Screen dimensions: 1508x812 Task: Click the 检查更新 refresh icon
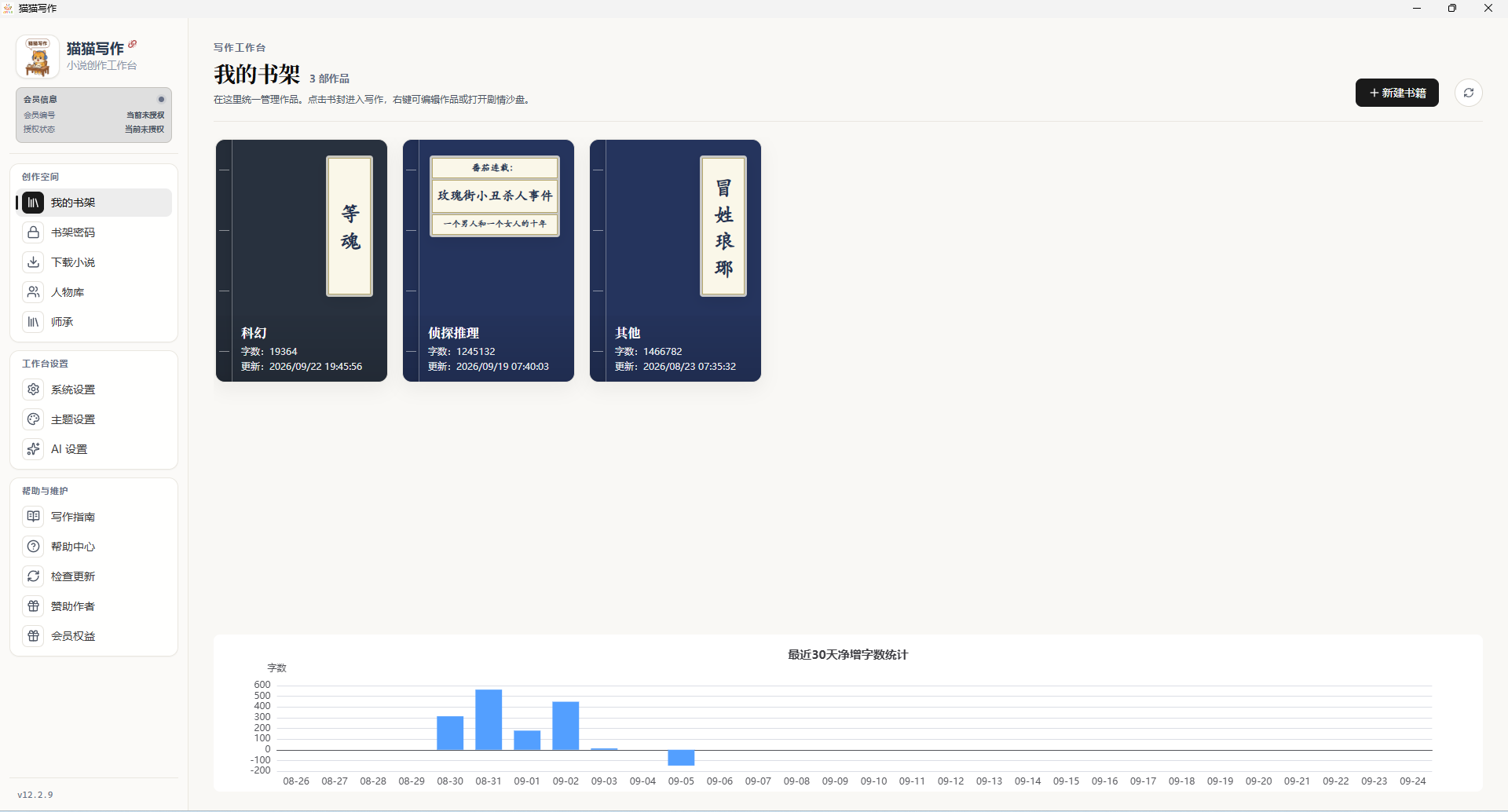[33, 576]
